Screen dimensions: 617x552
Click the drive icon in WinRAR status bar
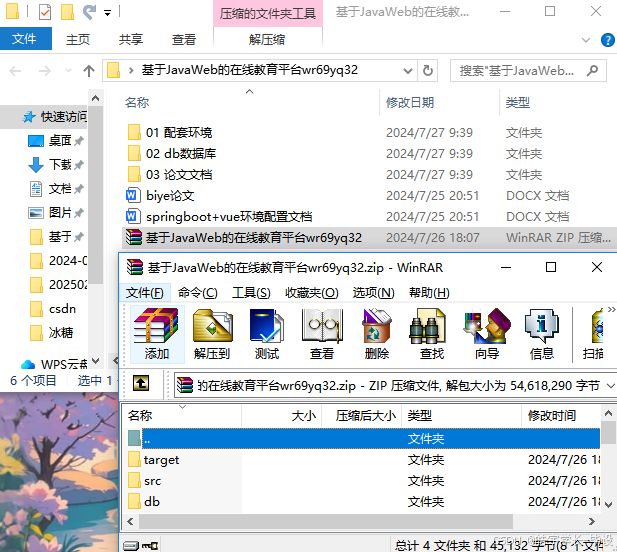131,546
